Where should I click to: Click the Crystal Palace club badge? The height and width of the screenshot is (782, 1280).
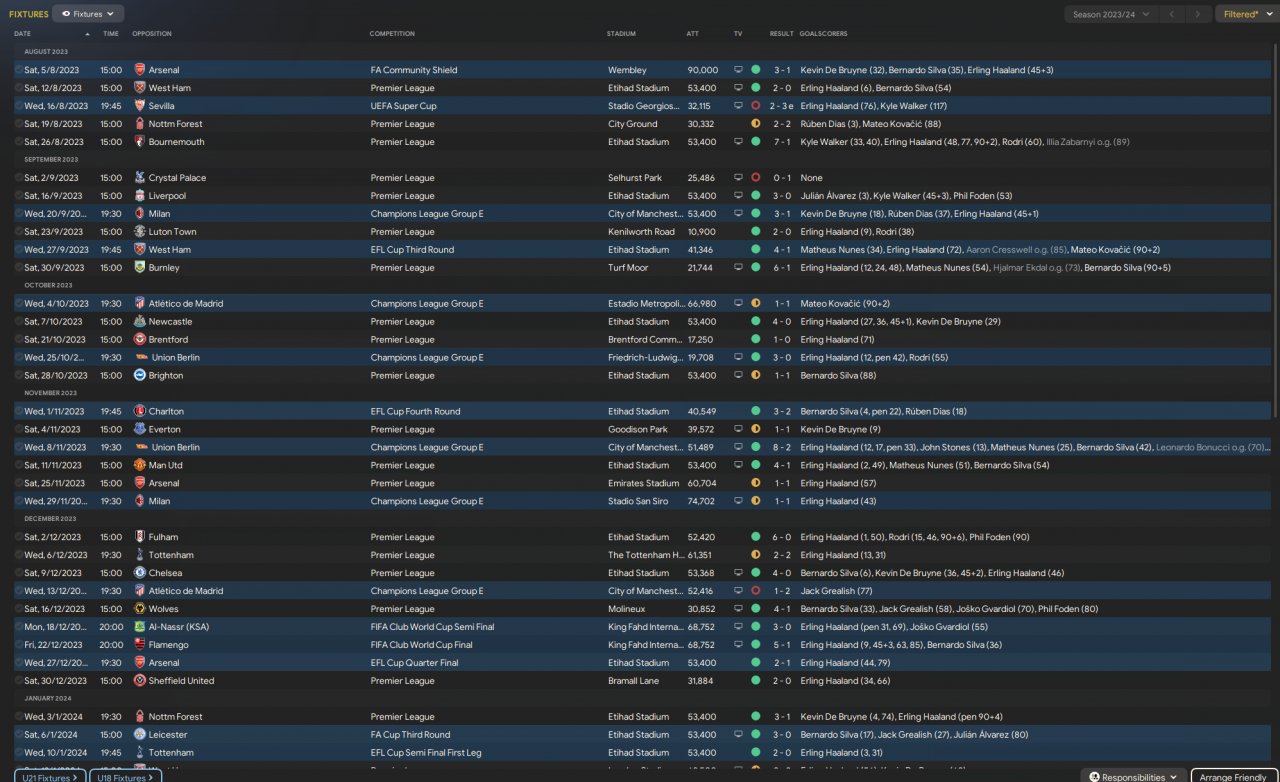point(140,178)
